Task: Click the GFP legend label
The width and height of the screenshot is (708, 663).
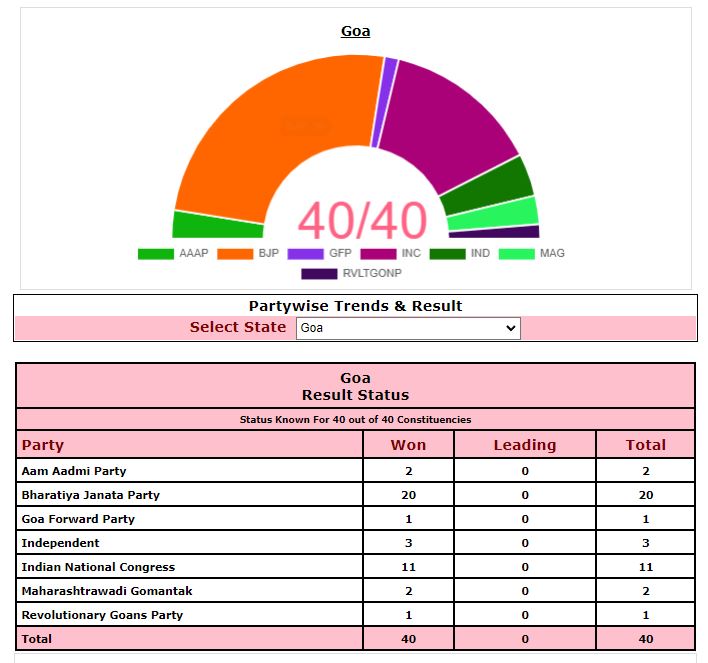Action: click(x=340, y=253)
